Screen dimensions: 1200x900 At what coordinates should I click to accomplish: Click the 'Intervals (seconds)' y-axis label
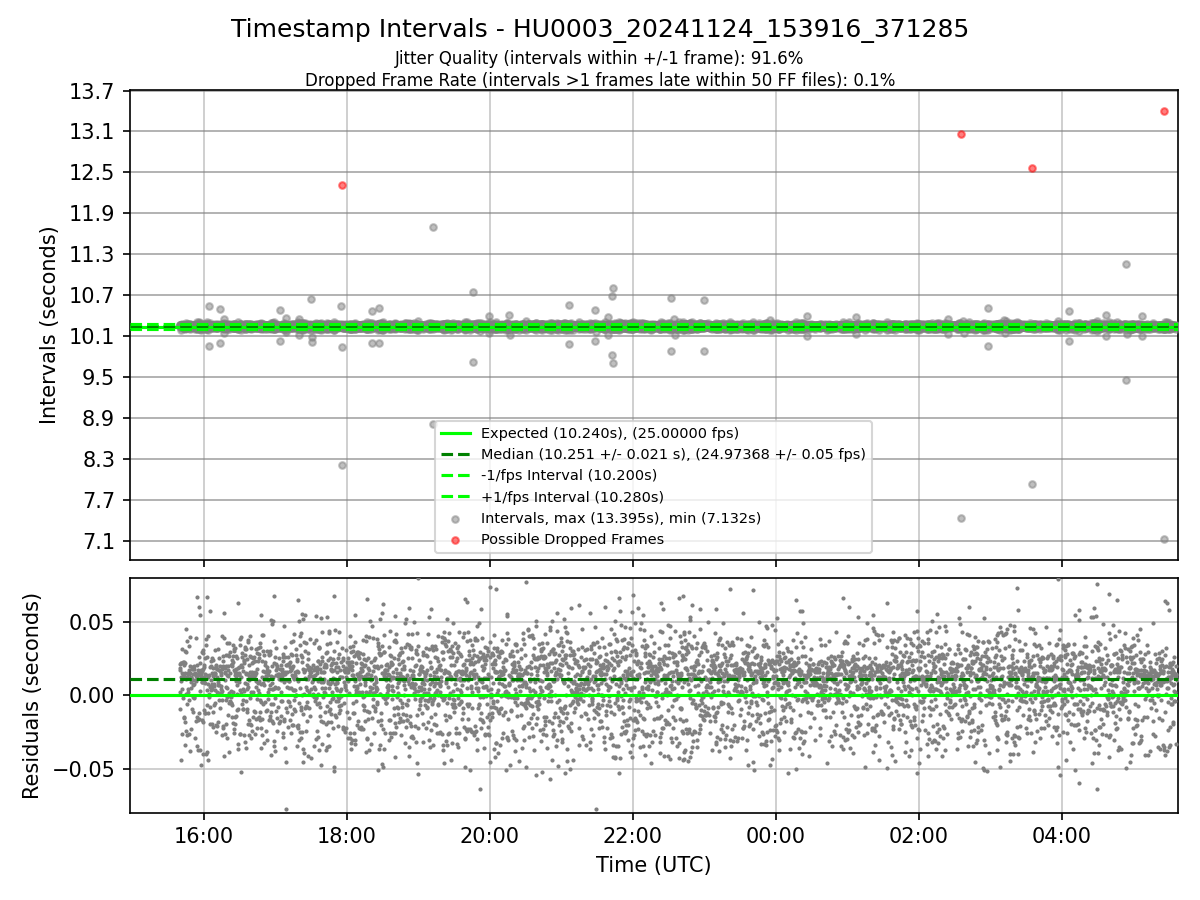pyautogui.click(x=48, y=325)
